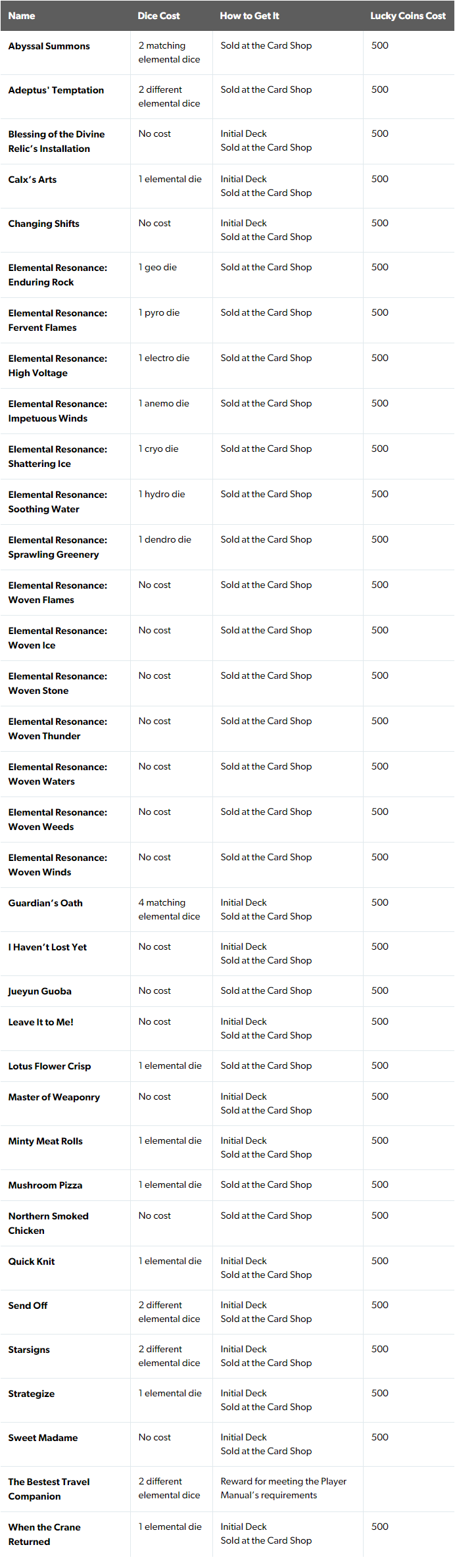The image size is (455, 1568).
Task: Select Elemental Resonance: High Voltage name
Action: coord(58,366)
